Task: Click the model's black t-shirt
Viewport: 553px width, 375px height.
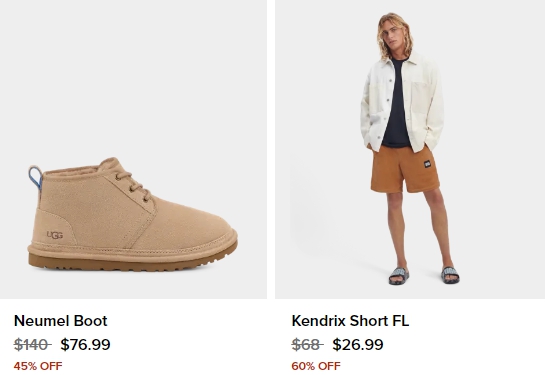Action: (x=397, y=102)
